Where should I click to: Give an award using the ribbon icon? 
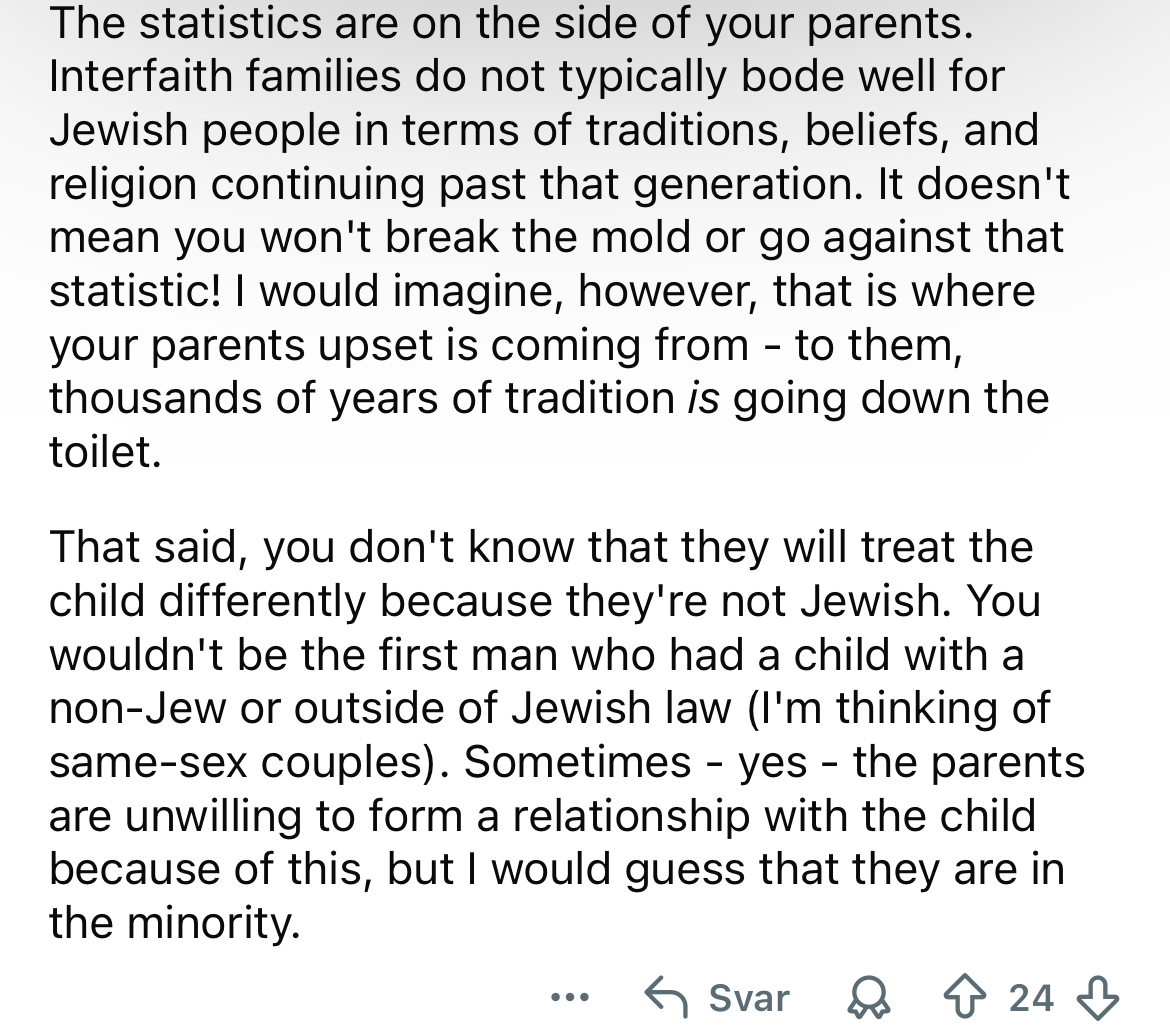[x=869, y=998]
